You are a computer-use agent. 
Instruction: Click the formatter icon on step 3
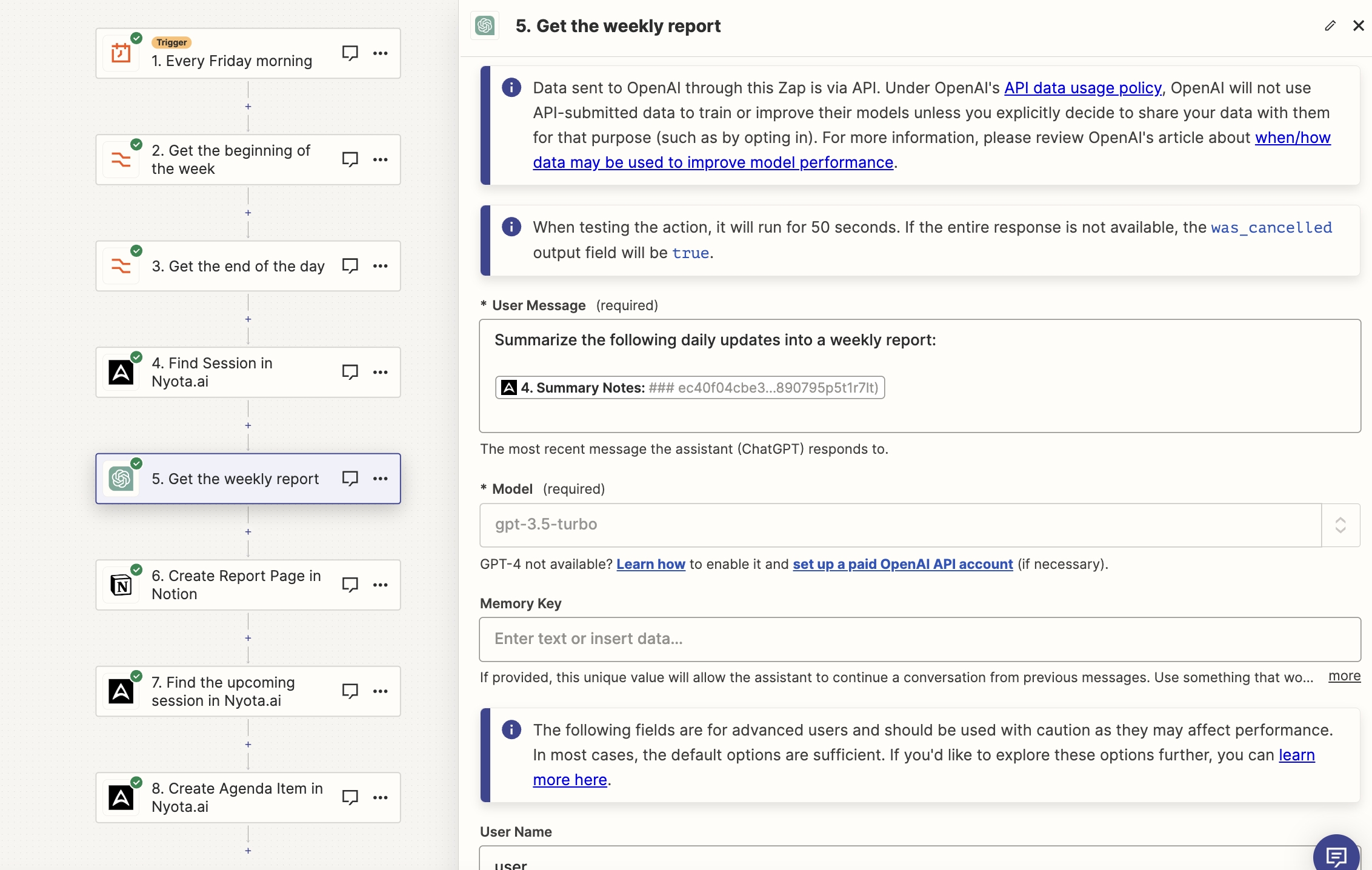pyautogui.click(x=121, y=266)
